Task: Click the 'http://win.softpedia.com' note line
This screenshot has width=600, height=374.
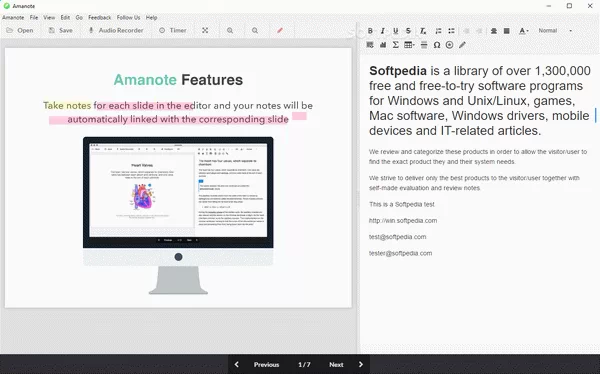Action: point(403,220)
